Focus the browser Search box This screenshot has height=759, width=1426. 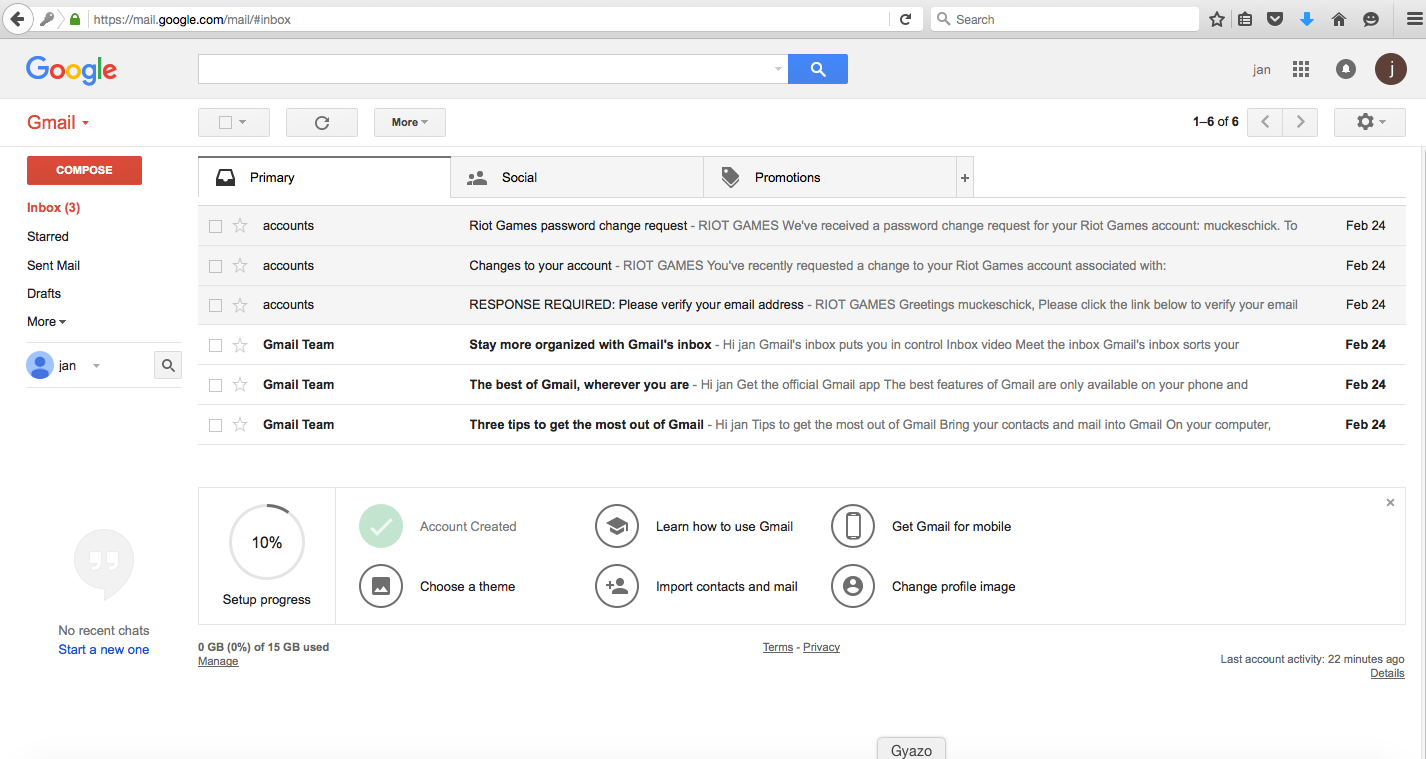pos(1065,19)
